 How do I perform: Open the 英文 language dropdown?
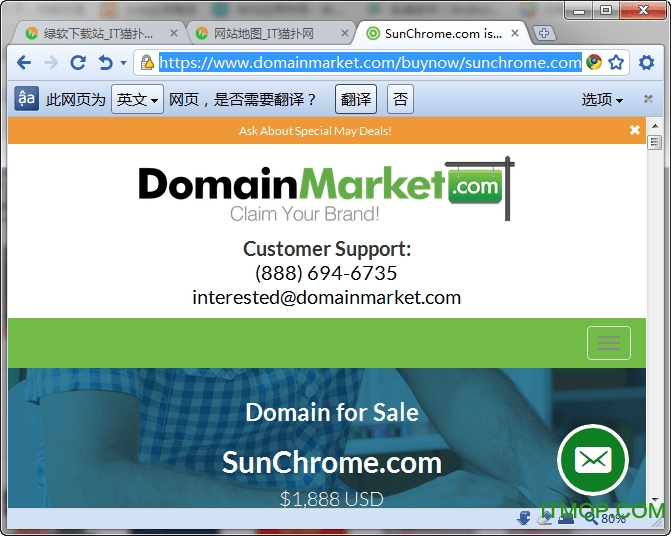137,99
